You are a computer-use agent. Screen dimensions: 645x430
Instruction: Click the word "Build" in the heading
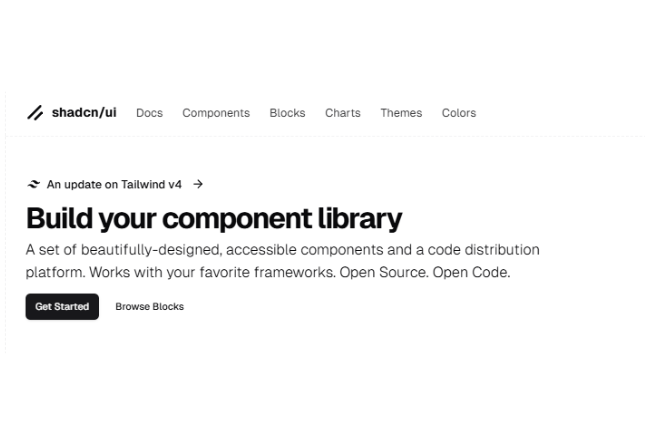click(61, 218)
